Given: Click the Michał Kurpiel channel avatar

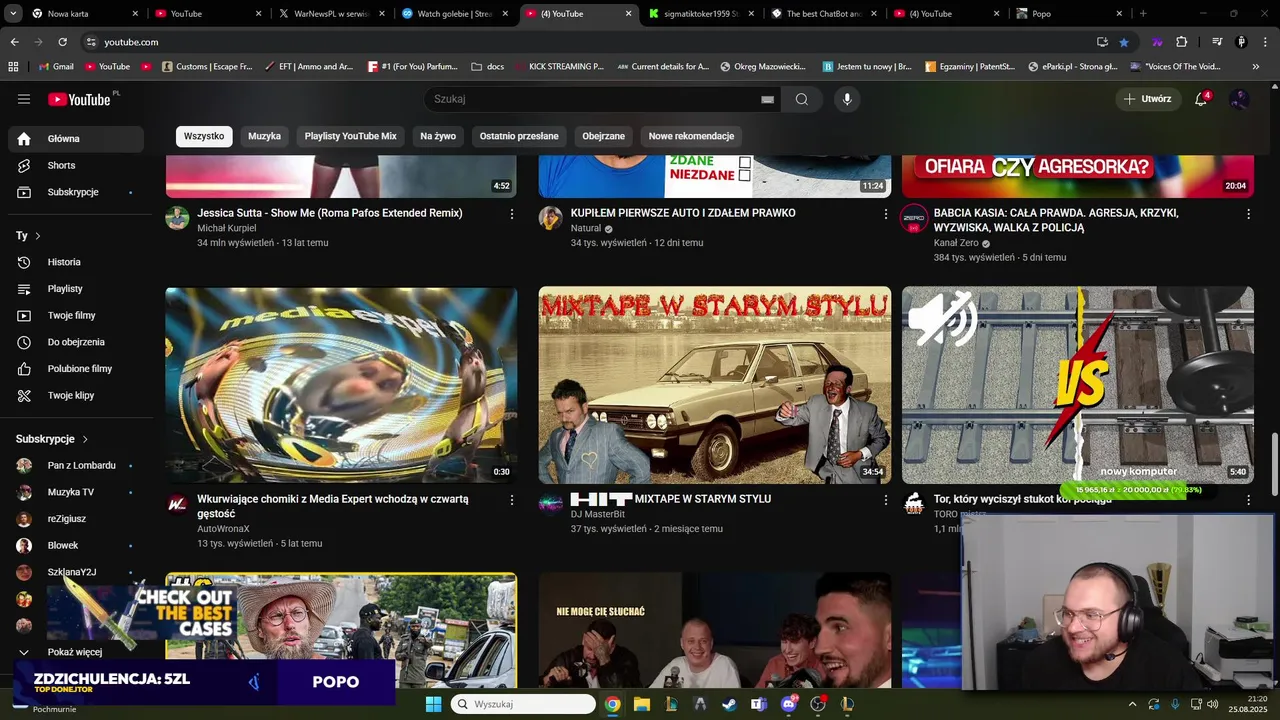Looking at the screenshot, I should pos(177,218).
